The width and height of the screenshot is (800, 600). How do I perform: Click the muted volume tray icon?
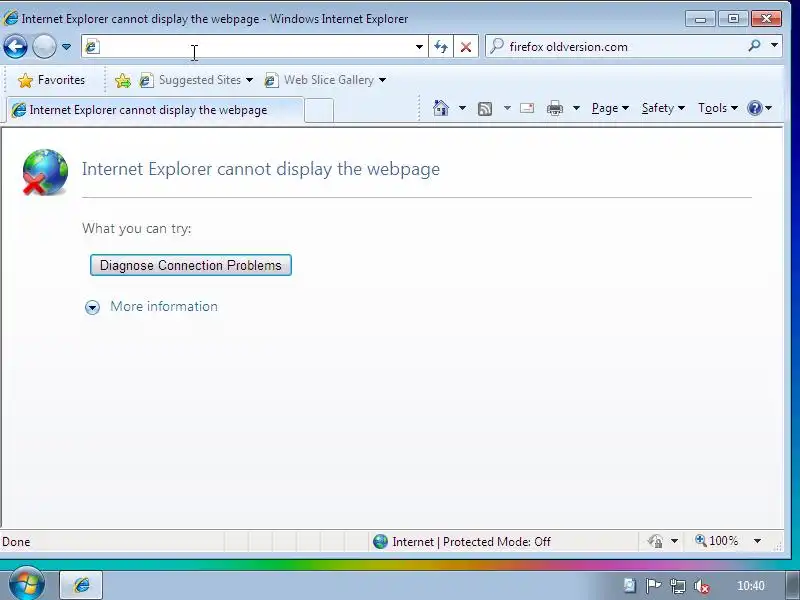pos(702,586)
